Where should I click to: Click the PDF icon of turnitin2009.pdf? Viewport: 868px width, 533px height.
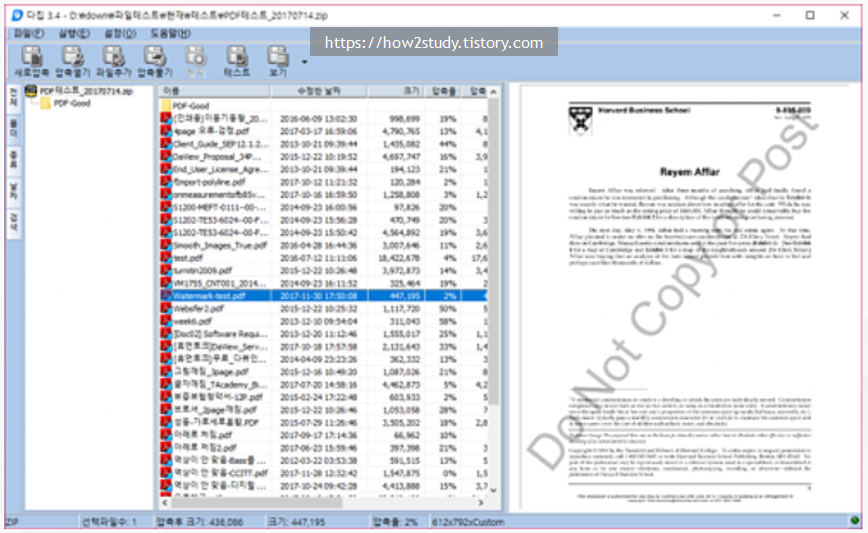click(x=166, y=271)
